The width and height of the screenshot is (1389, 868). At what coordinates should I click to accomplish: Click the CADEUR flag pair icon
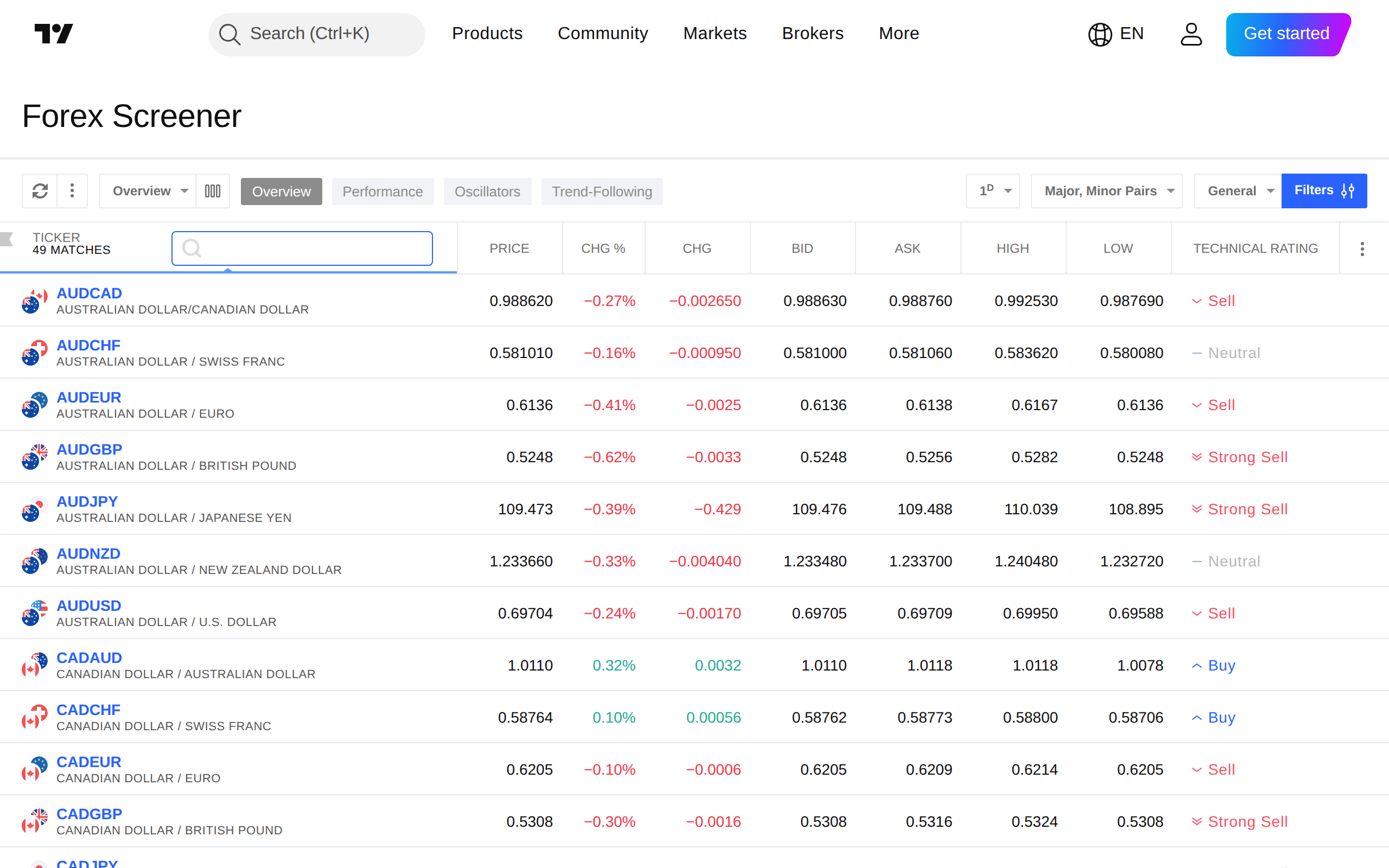(x=34, y=769)
